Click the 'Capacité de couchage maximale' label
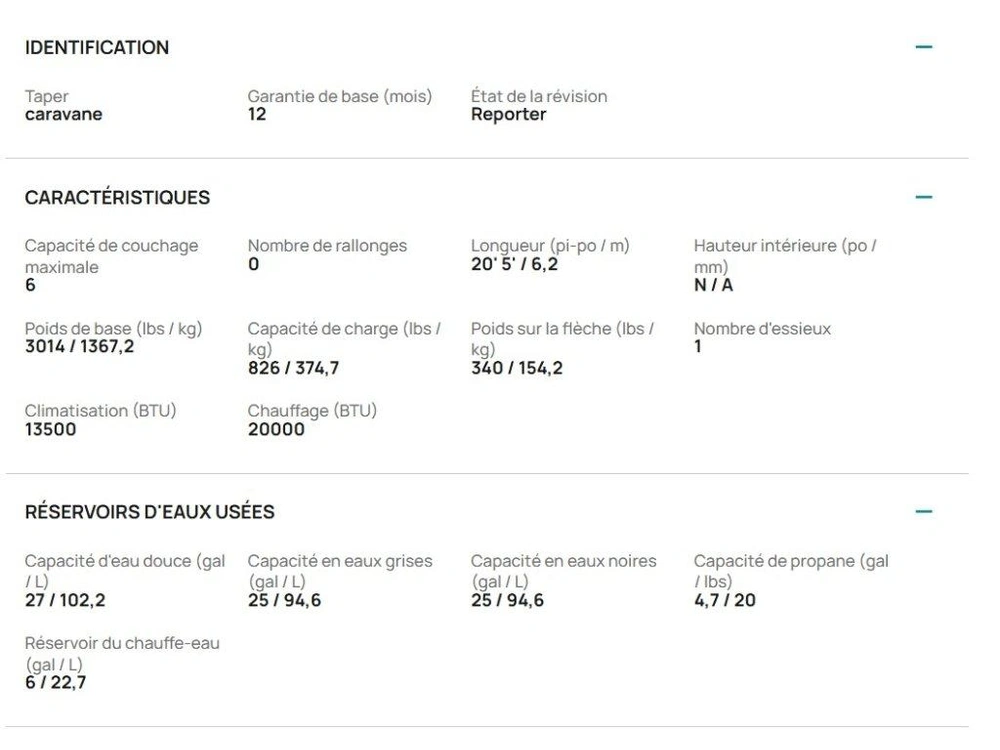Image resolution: width=1000 pixels, height=750 pixels. point(111,256)
